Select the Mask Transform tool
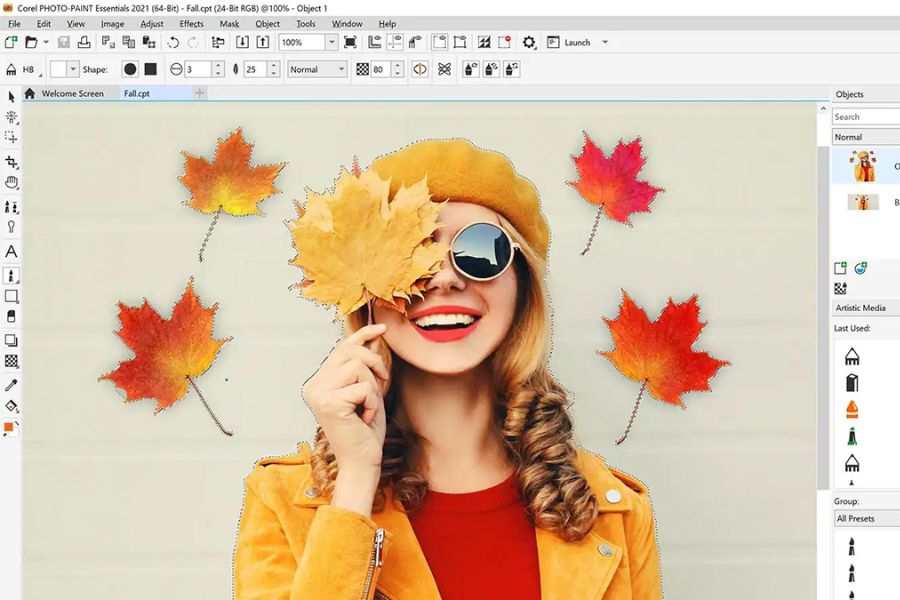This screenshot has height=600, width=900. [11, 137]
